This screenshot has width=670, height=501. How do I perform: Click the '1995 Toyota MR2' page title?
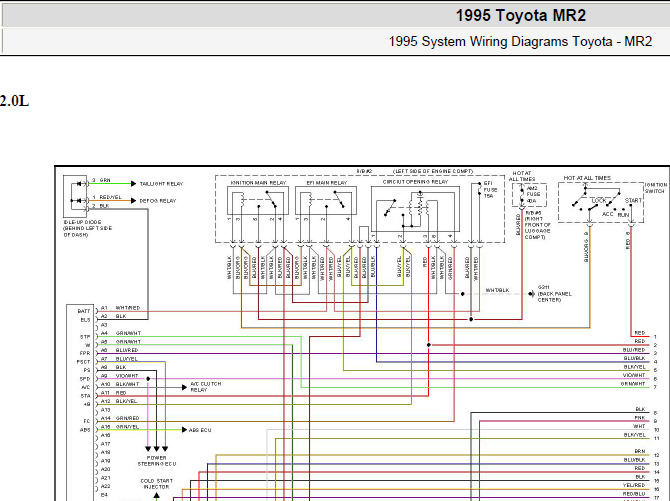(520, 15)
